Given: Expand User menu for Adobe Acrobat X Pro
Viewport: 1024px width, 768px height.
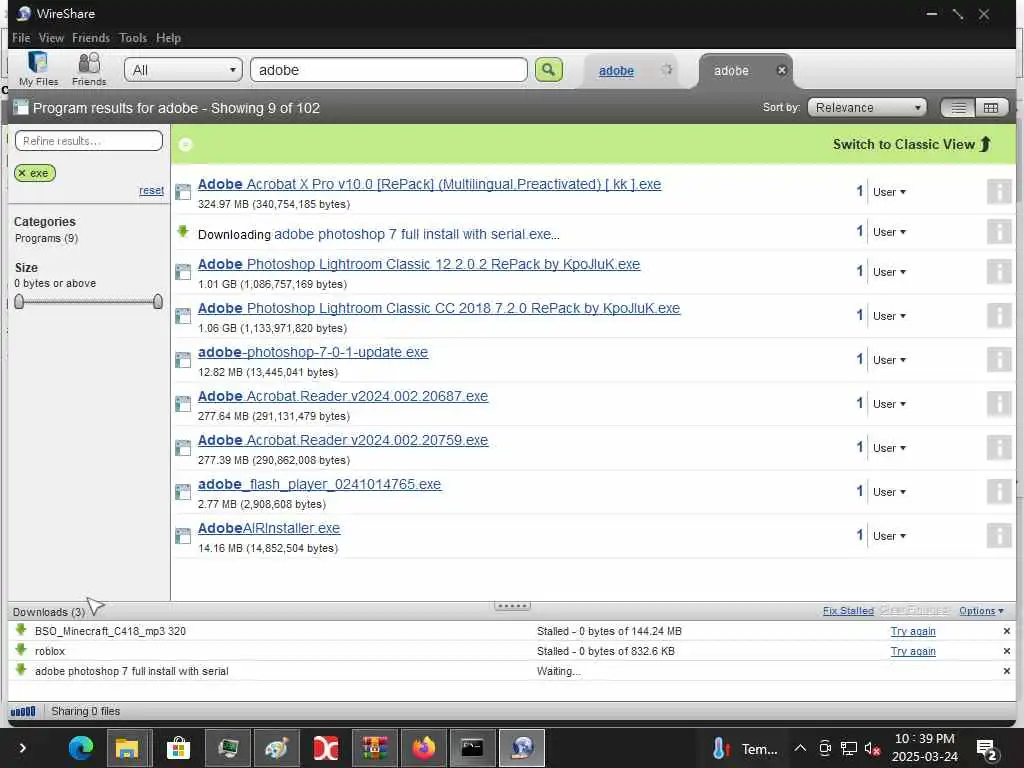Looking at the screenshot, I should point(889,192).
